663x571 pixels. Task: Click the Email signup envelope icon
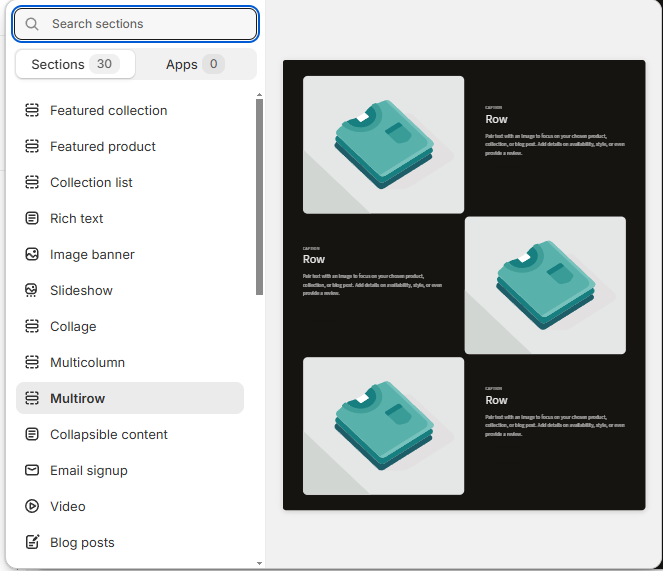(x=32, y=470)
